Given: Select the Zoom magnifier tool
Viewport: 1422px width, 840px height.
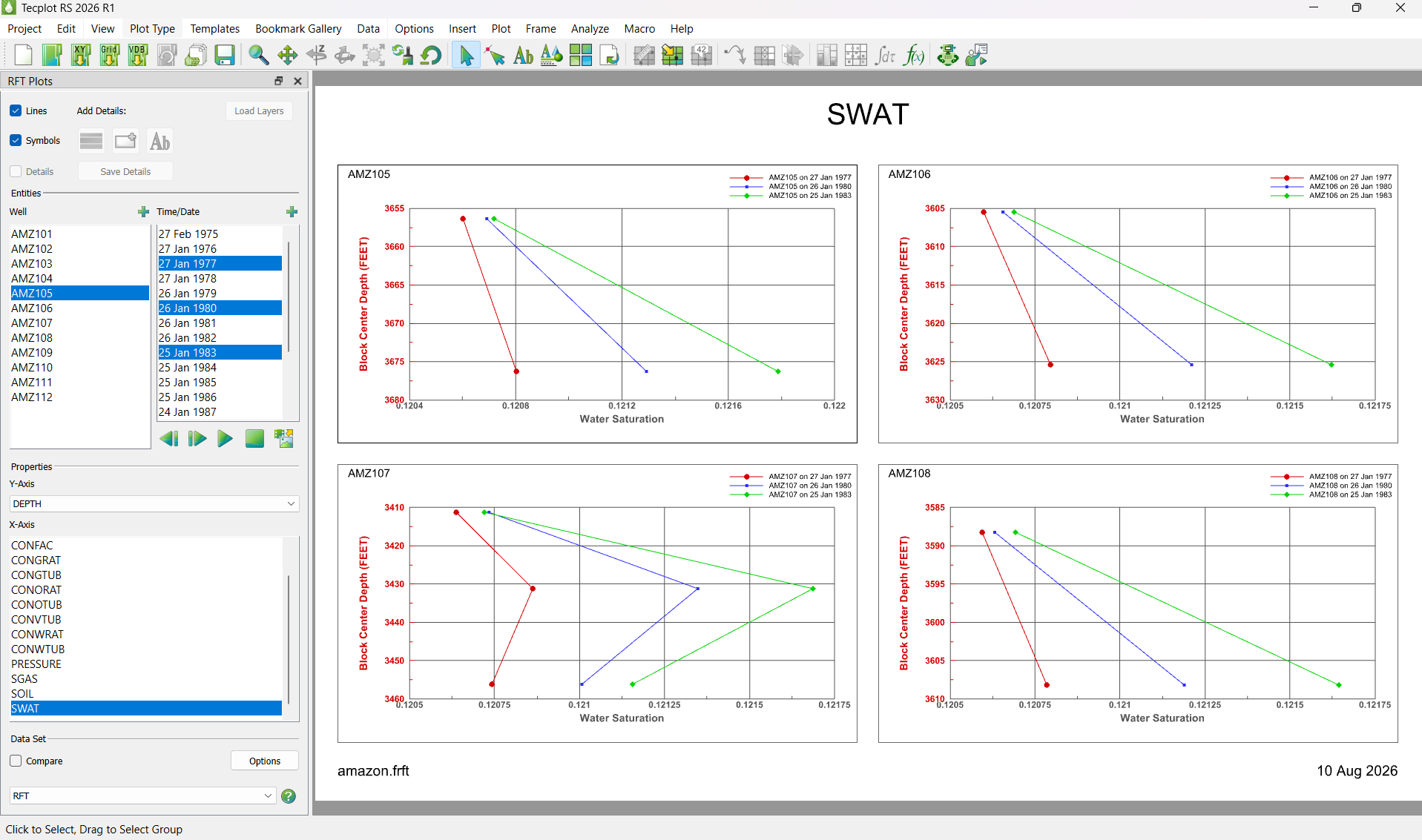Looking at the screenshot, I should click(258, 55).
